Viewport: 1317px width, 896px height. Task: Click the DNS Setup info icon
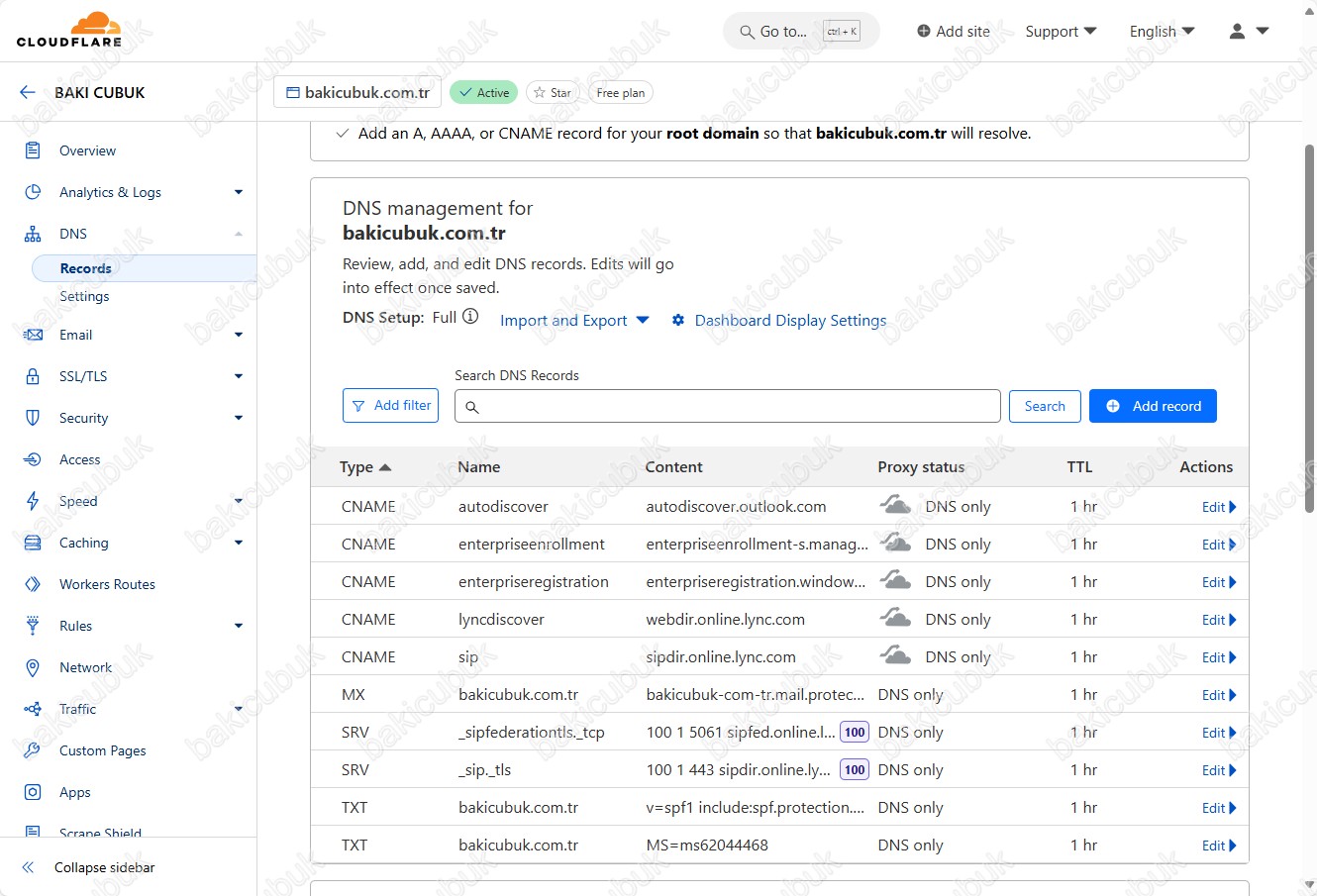pos(470,317)
